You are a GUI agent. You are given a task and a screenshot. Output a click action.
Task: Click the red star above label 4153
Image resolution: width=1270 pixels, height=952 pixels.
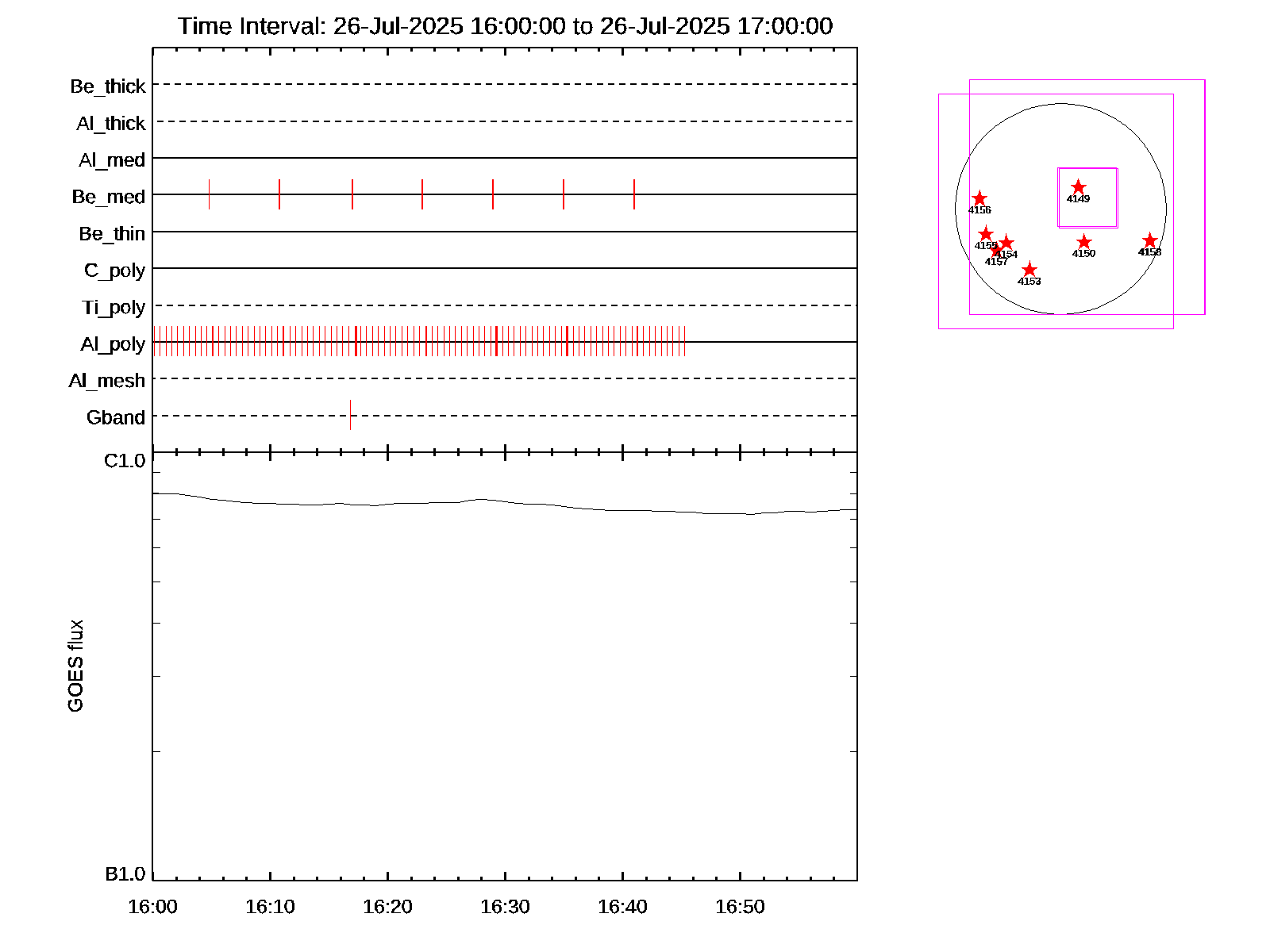[1029, 270]
